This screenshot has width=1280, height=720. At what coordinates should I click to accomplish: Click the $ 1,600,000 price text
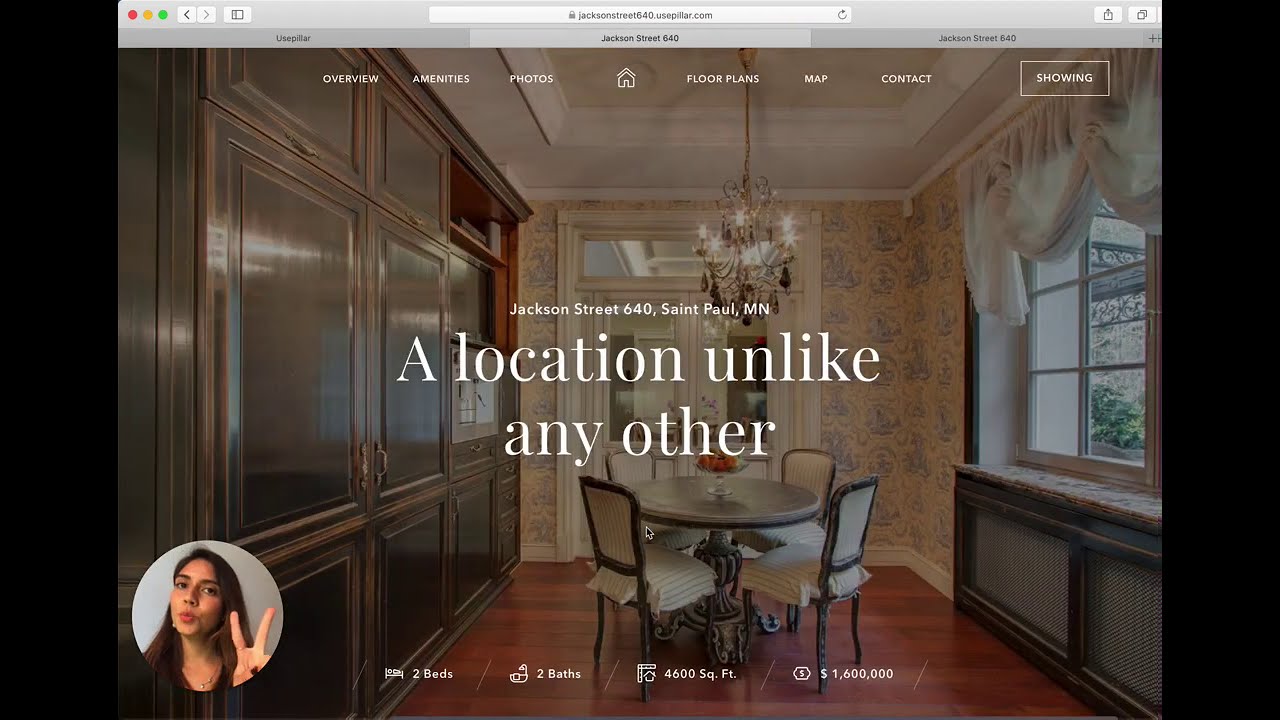coord(857,674)
